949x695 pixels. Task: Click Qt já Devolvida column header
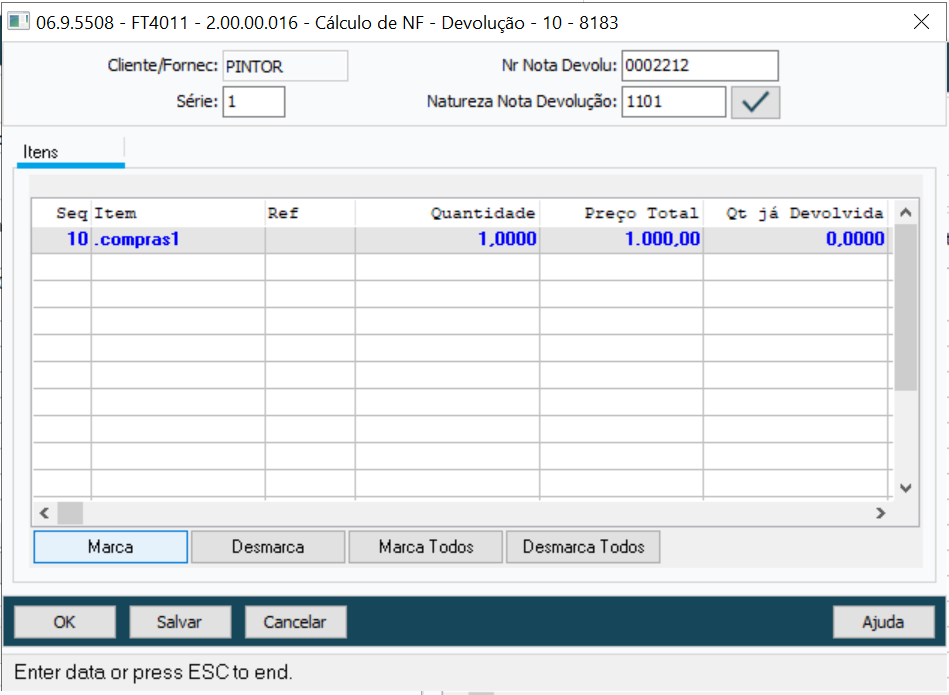(x=796, y=213)
